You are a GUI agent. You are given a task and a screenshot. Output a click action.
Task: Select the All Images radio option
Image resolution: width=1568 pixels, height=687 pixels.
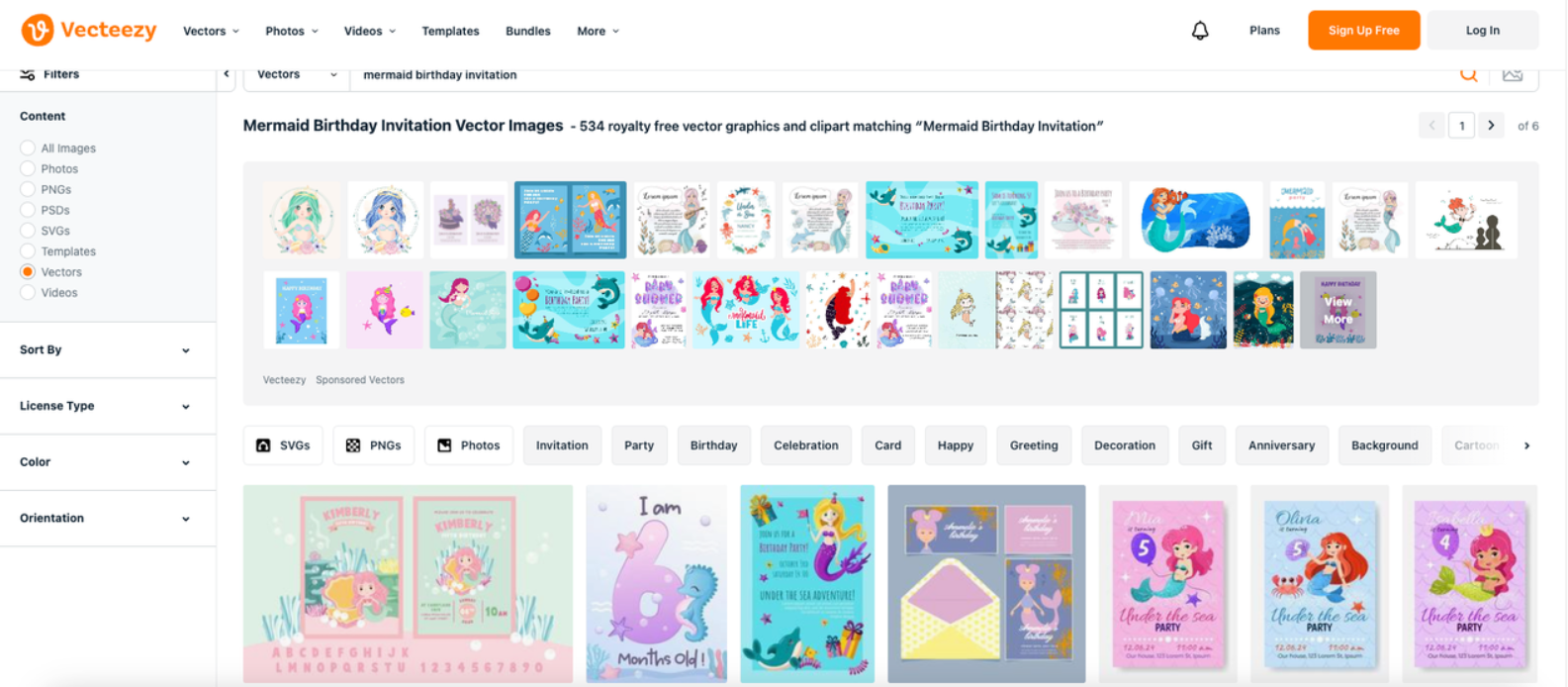(28, 148)
